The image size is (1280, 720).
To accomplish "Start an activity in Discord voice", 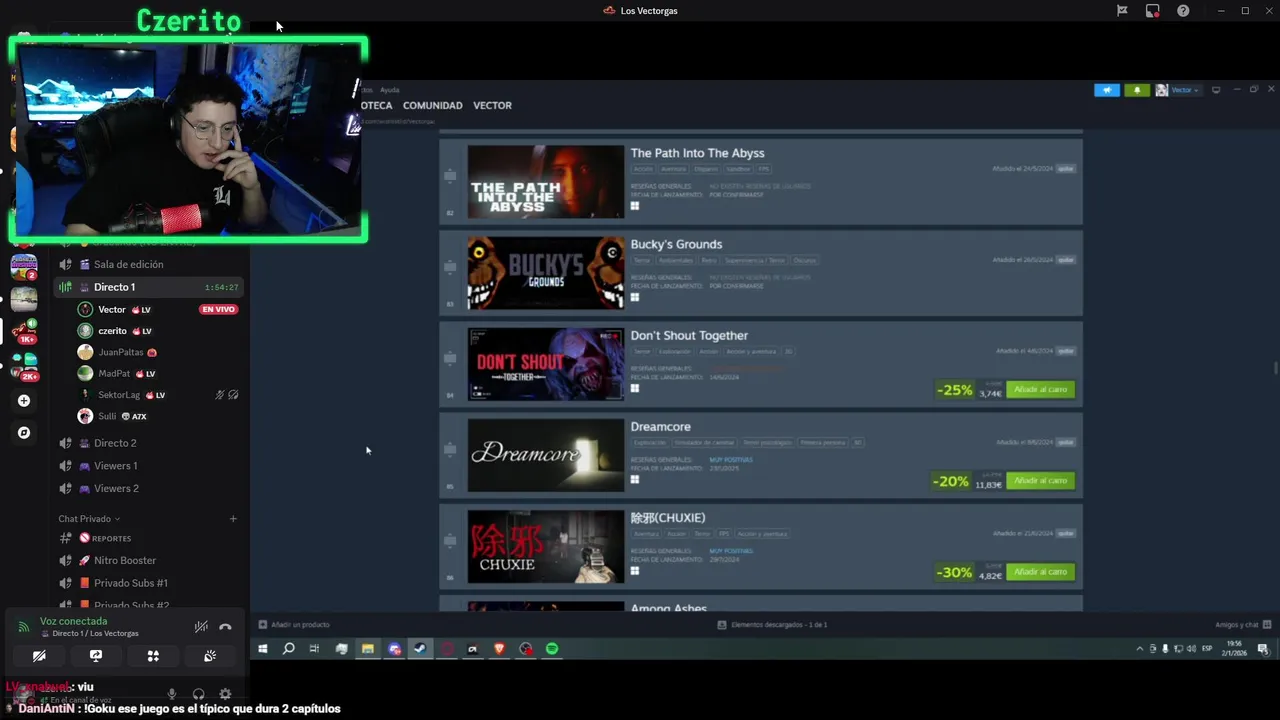I will 153,656.
